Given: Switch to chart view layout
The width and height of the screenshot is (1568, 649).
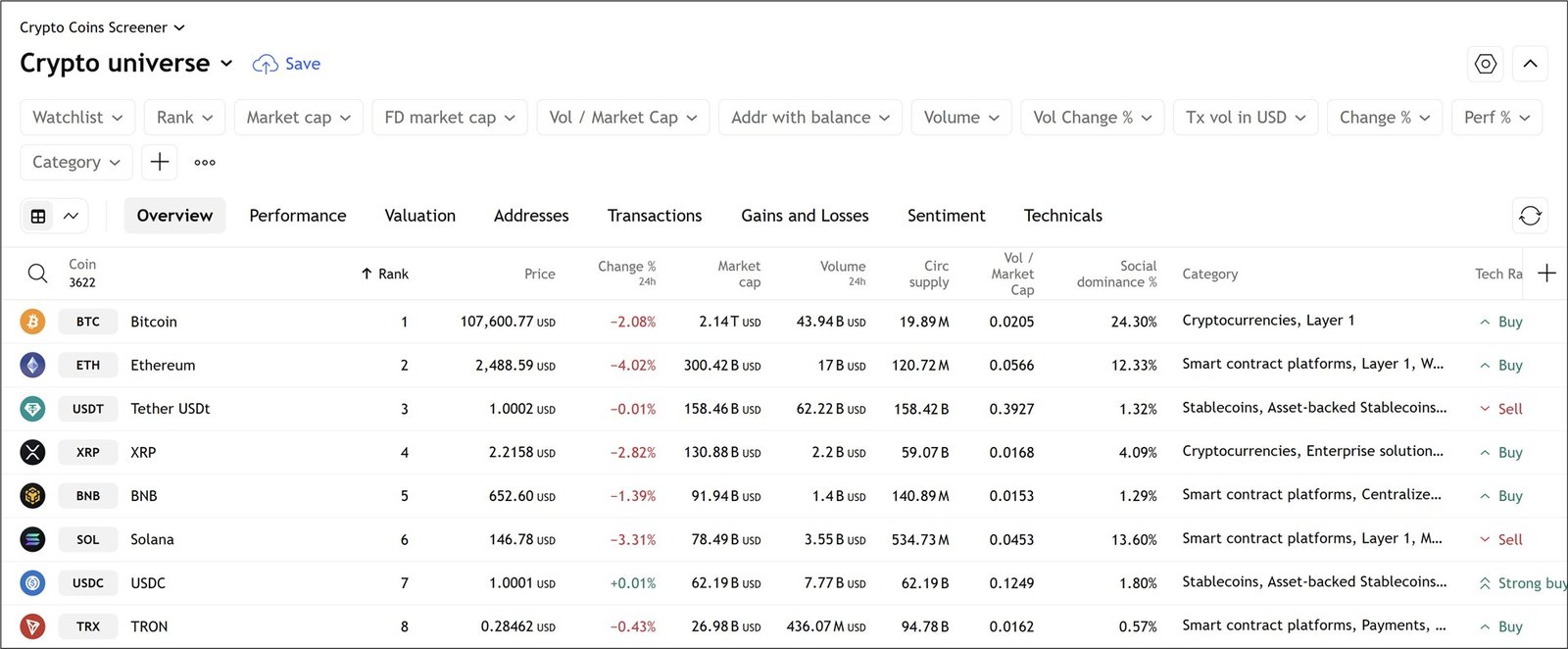Looking at the screenshot, I should [x=72, y=216].
